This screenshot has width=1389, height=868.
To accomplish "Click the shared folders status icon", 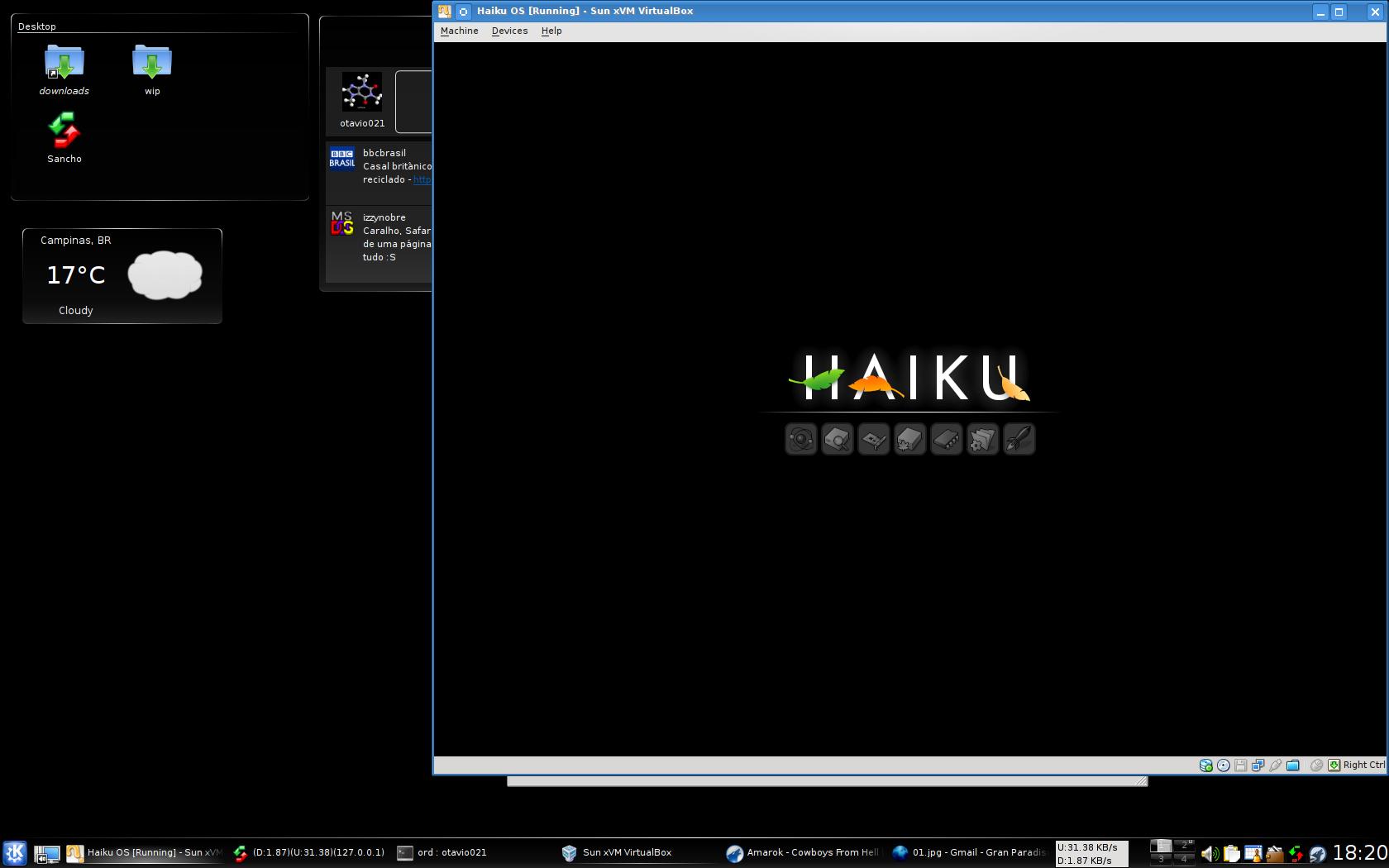I will coord(1292,765).
